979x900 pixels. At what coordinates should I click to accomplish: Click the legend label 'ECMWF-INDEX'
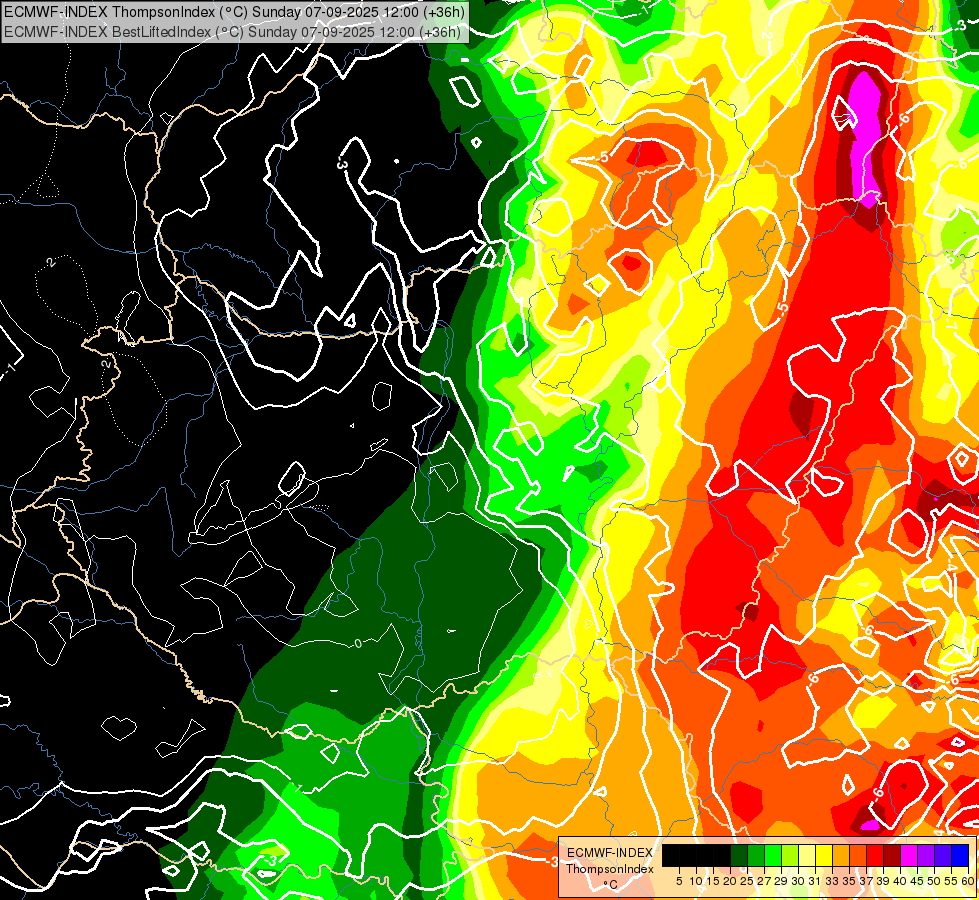pyautogui.click(x=610, y=853)
